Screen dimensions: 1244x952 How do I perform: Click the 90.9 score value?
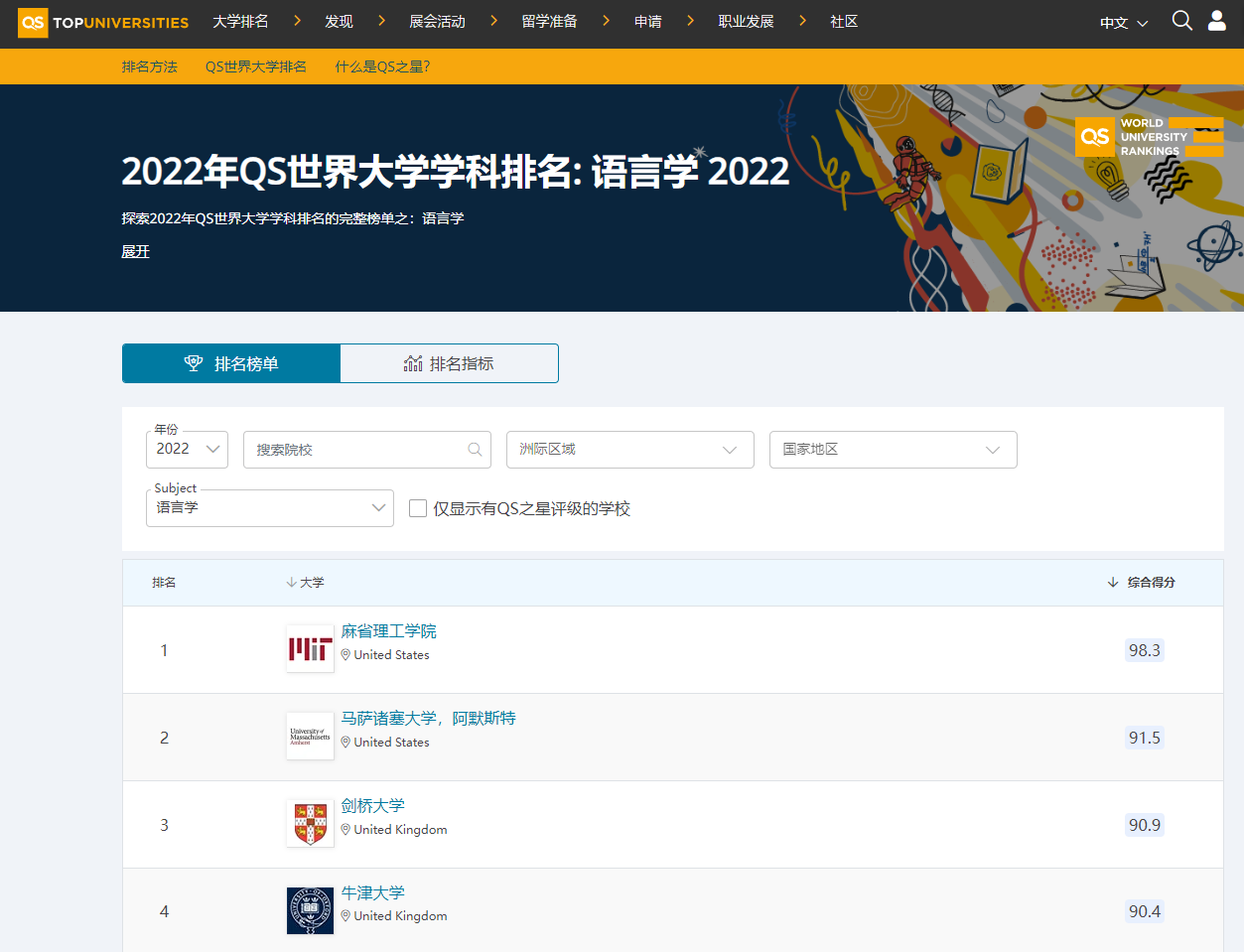pyautogui.click(x=1144, y=825)
